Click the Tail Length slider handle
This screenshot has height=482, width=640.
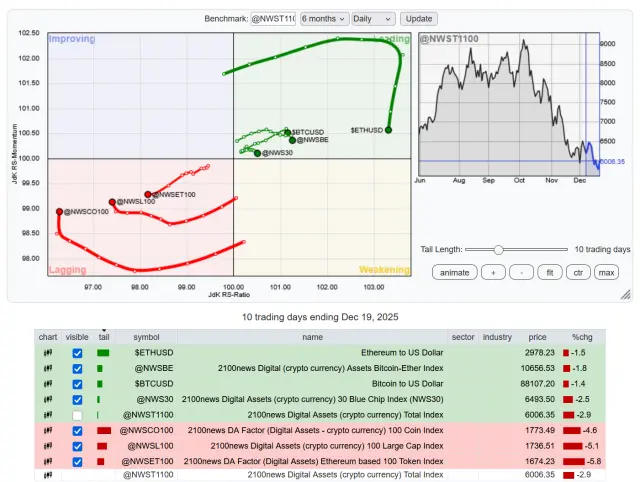[498, 249]
